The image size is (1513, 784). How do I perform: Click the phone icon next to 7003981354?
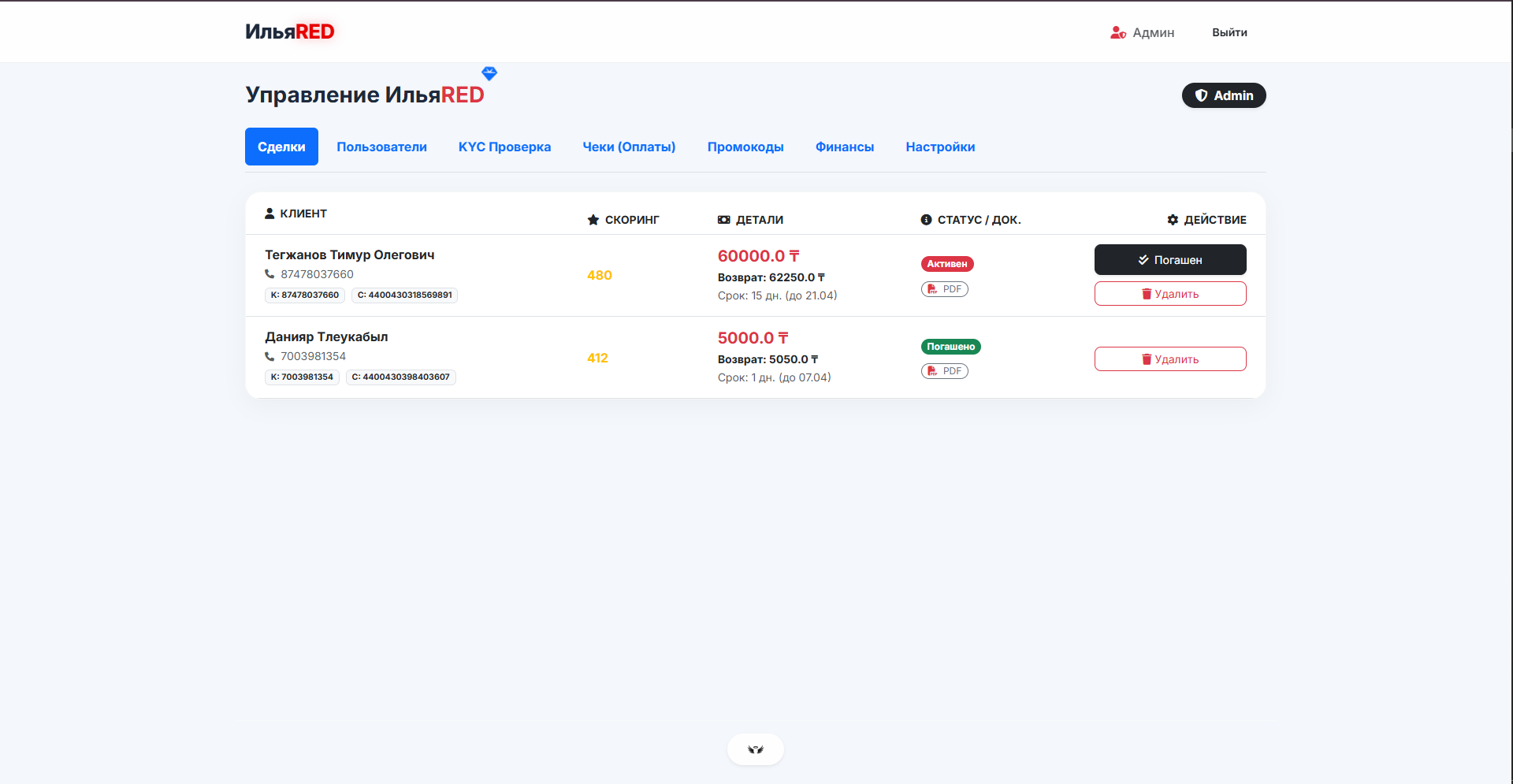270,356
